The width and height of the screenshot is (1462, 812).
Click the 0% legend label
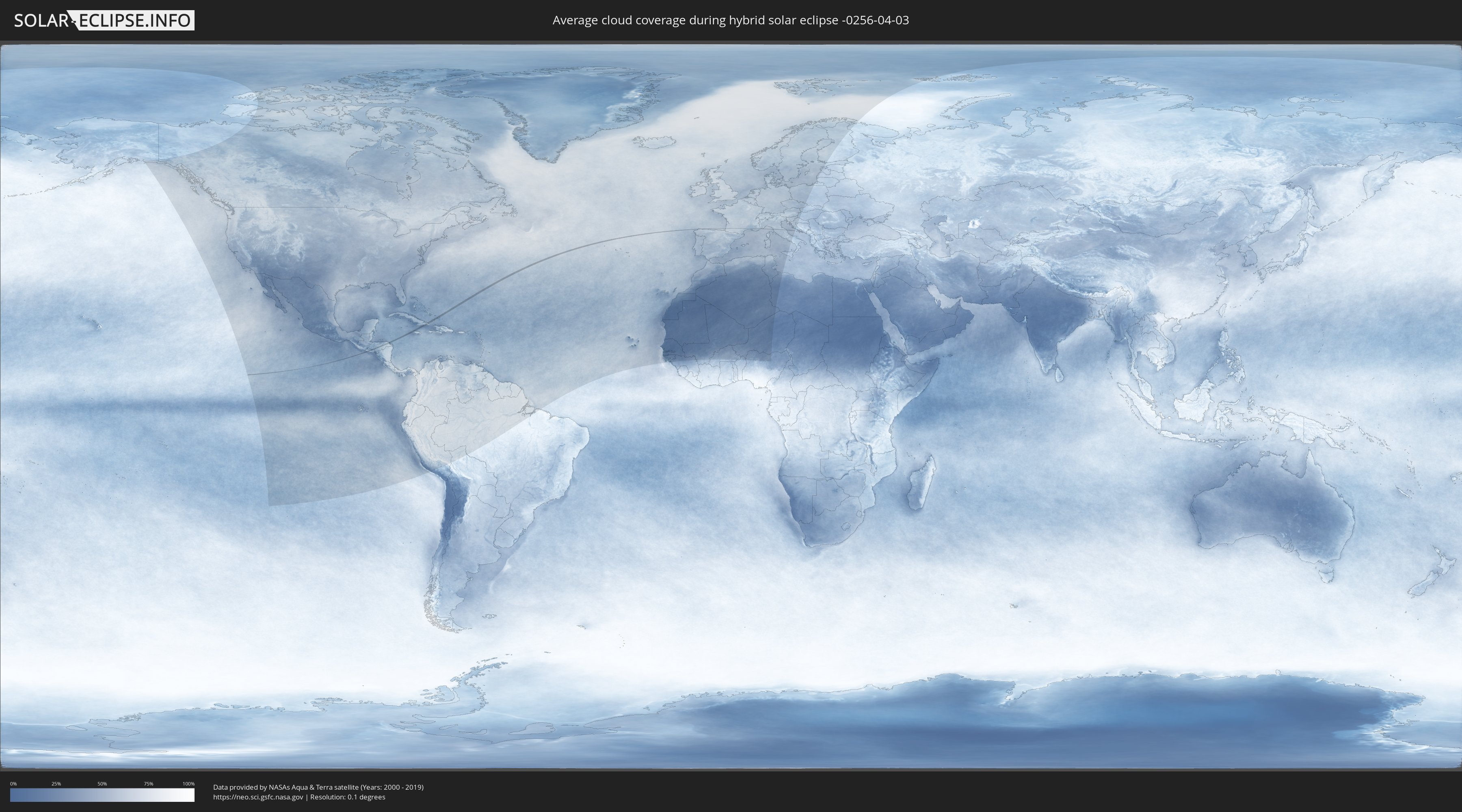pyautogui.click(x=13, y=784)
